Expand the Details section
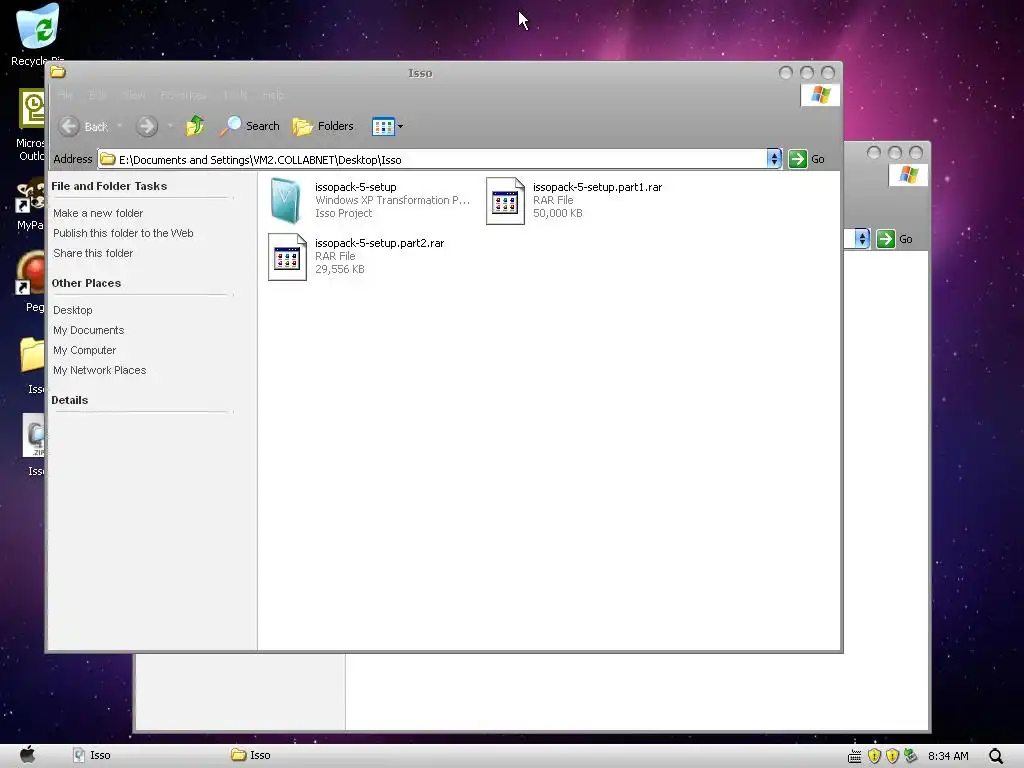 (x=69, y=400)
